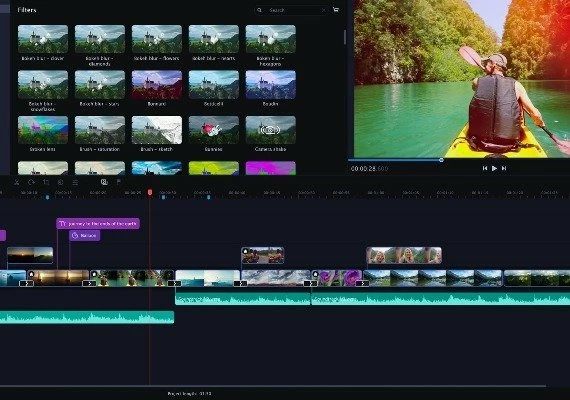
Task: Click the blue marker just right of playhead
Action: 163,197
